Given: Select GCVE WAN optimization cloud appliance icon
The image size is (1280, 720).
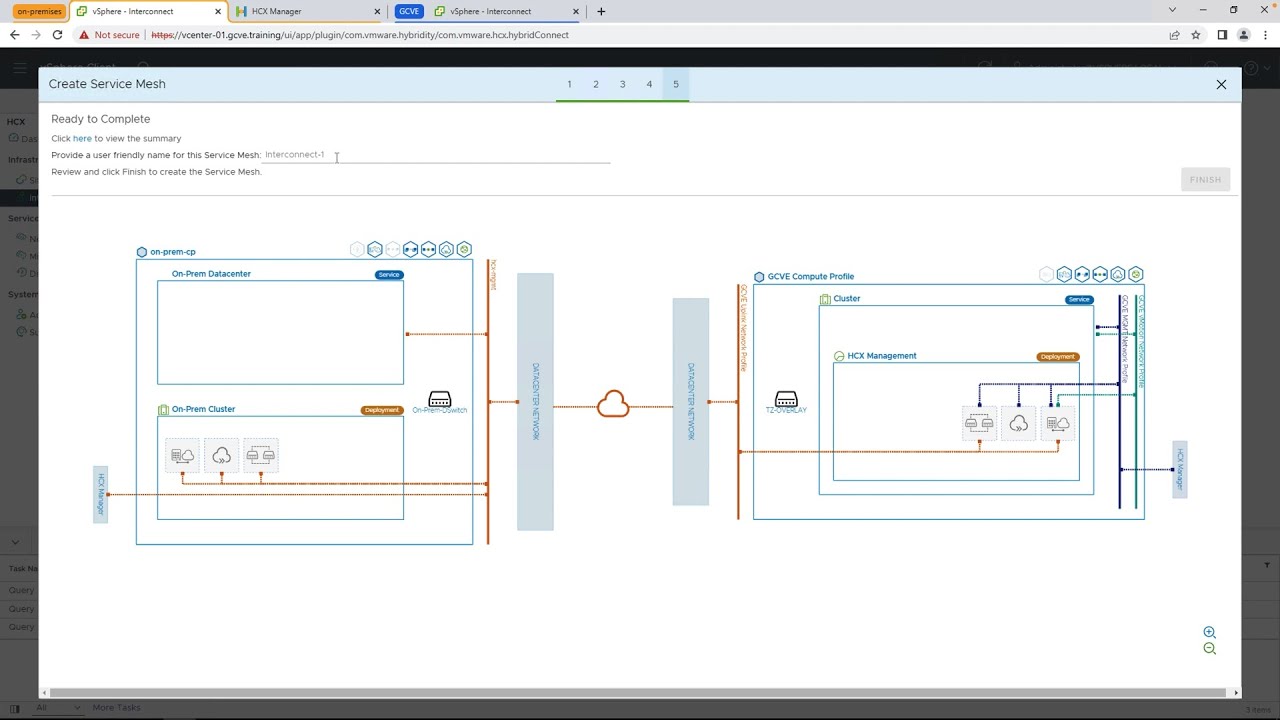Looking at the screenshot, I should pyautogui.click(x=1019, y=424).
